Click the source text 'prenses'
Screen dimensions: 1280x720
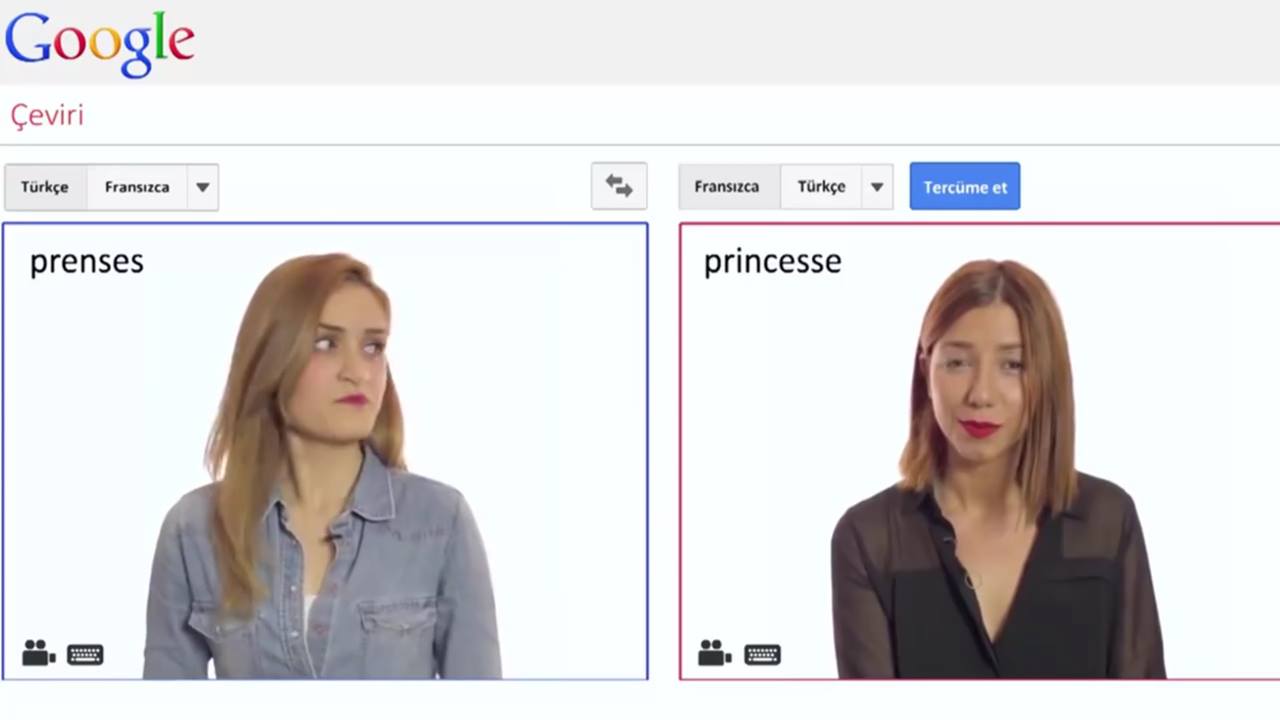click(x=87, y=262)
